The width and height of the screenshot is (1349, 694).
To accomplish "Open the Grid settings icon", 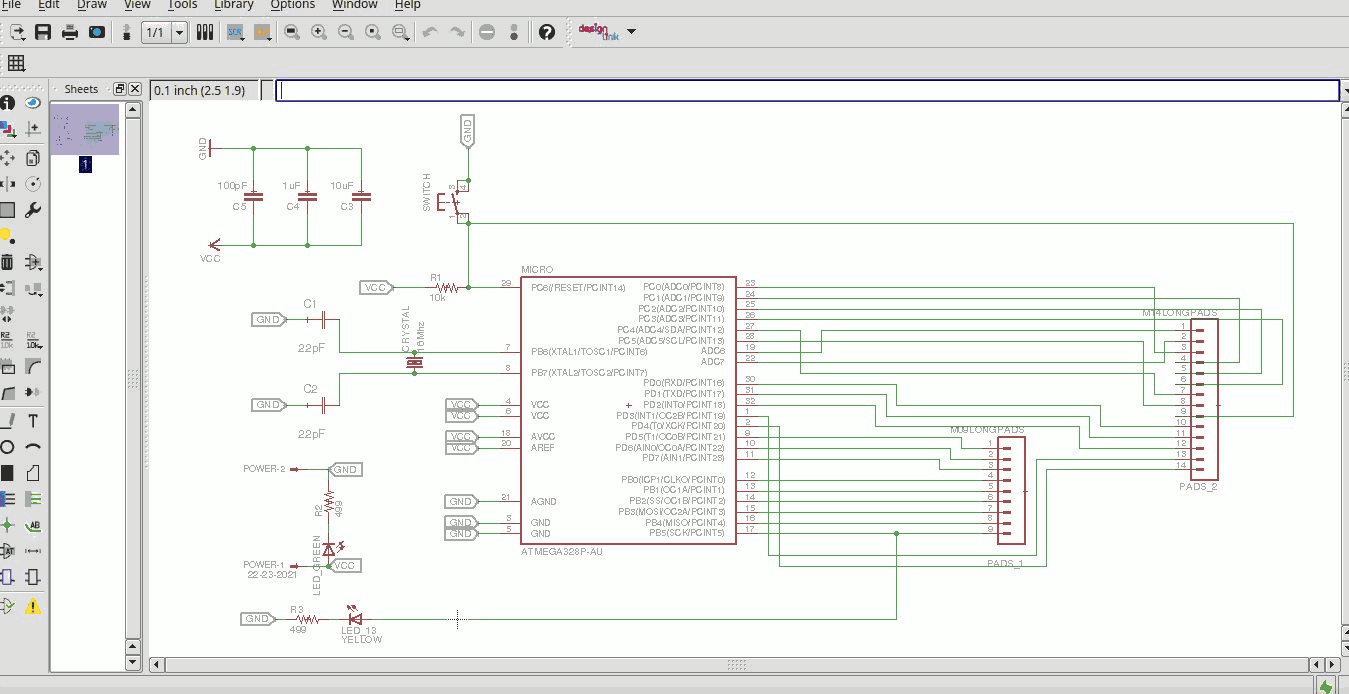I will pyautogui.click(x=15, y=64).
